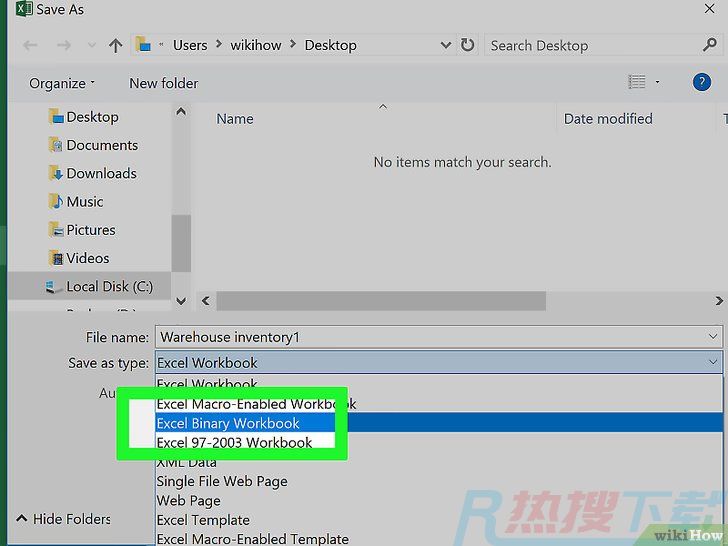Viewport: 728px width, 546px height.
Task: Select Documents in the navigation pane
Action: tap(93, 145)
